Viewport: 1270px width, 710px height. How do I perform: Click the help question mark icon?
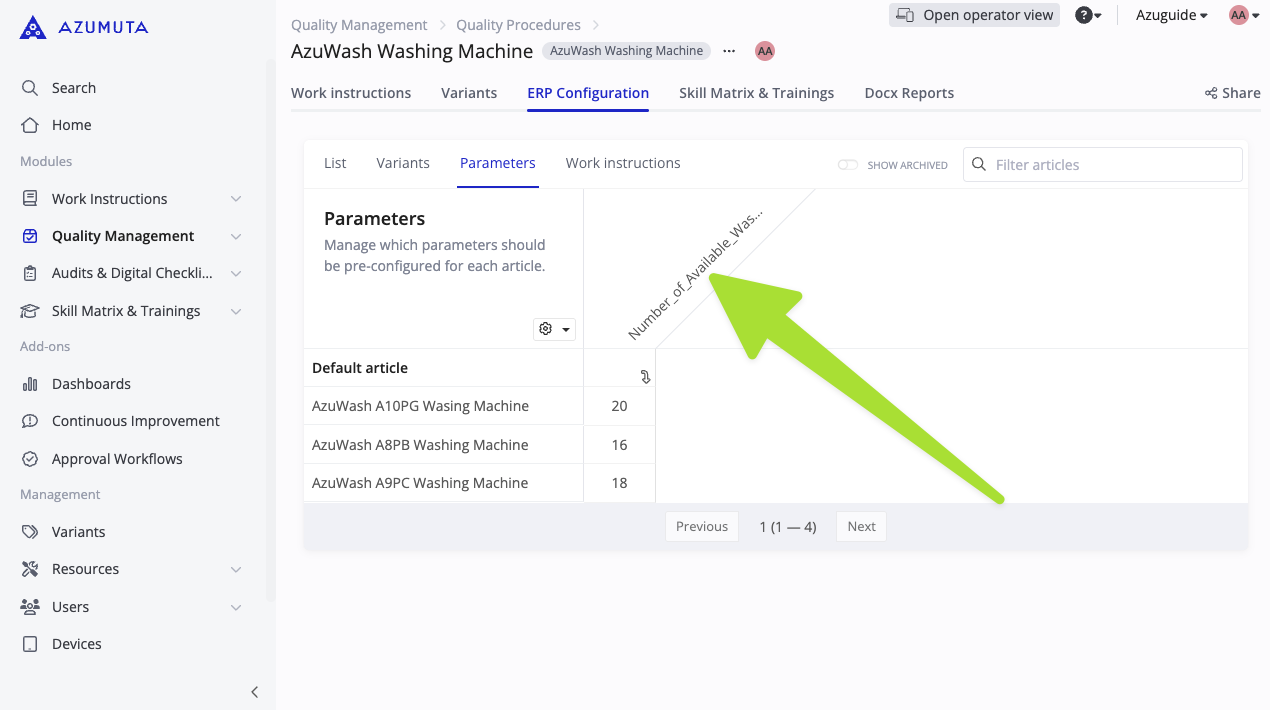tap(1085, 14)
